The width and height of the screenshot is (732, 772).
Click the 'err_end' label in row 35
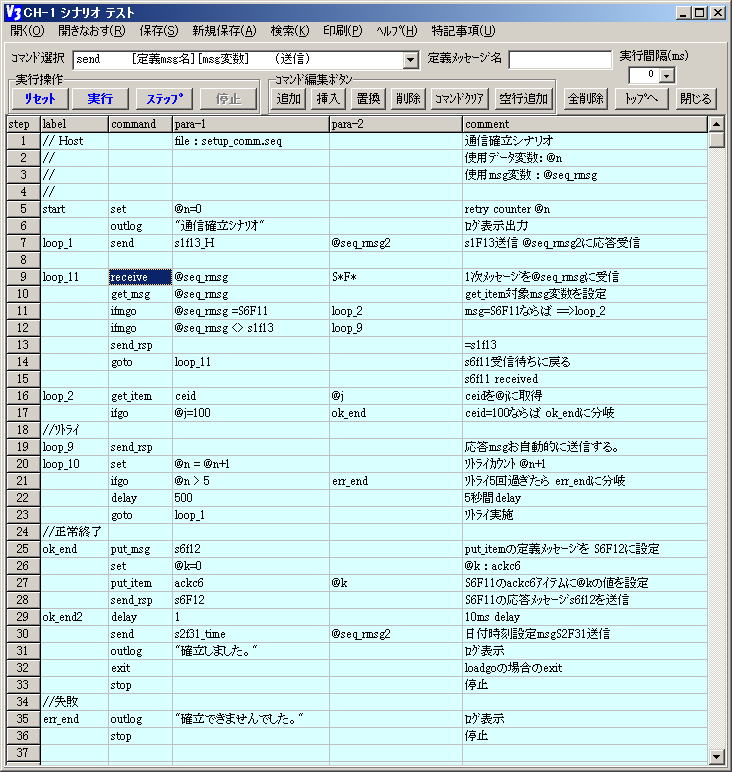[x=74, y=719]
